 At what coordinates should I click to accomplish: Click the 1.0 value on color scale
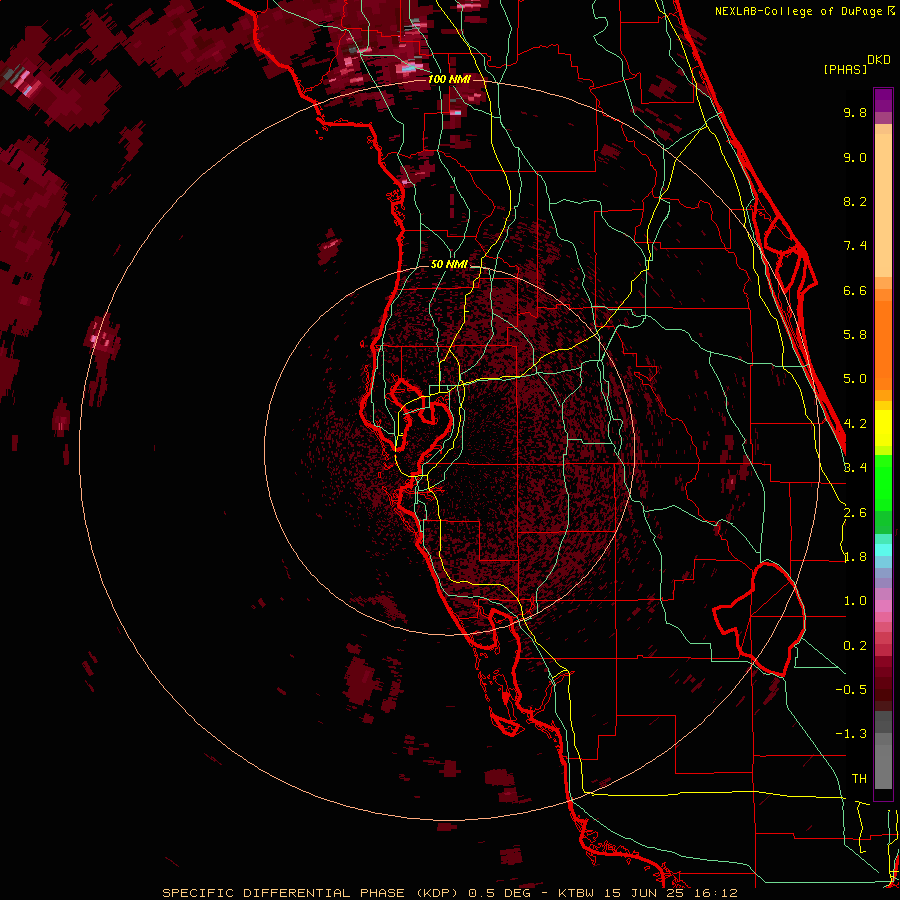[855, 601]
